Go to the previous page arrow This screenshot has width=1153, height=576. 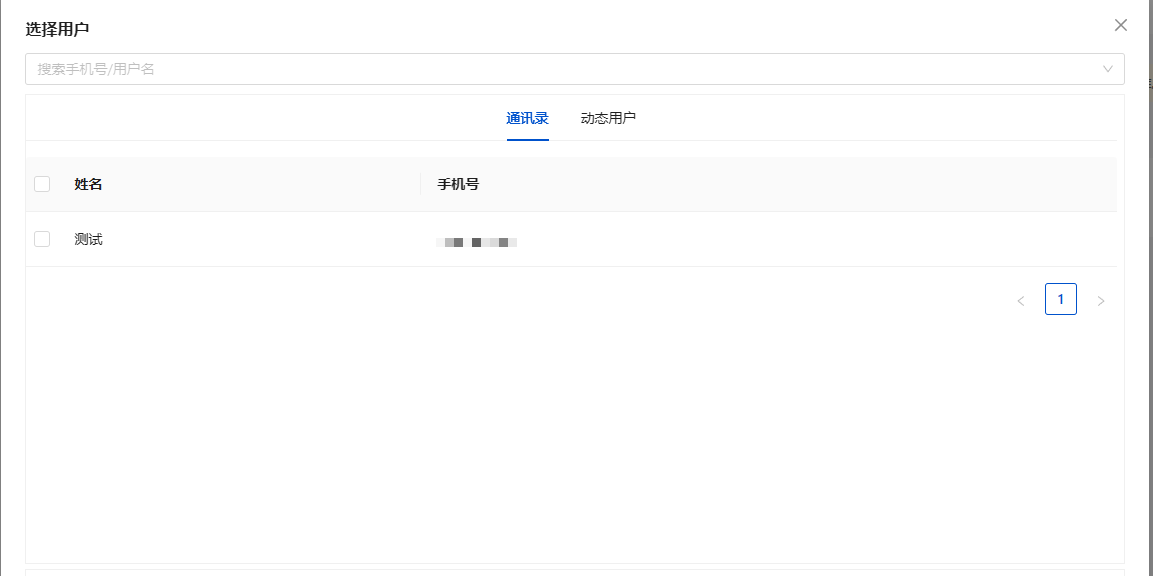tap(1020, 300)
